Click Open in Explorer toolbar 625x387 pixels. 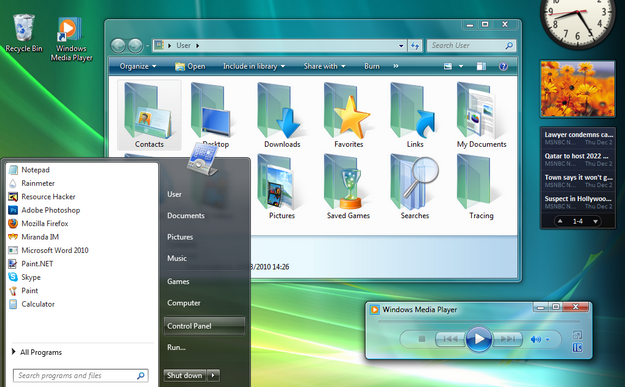[x=190, y=66]
